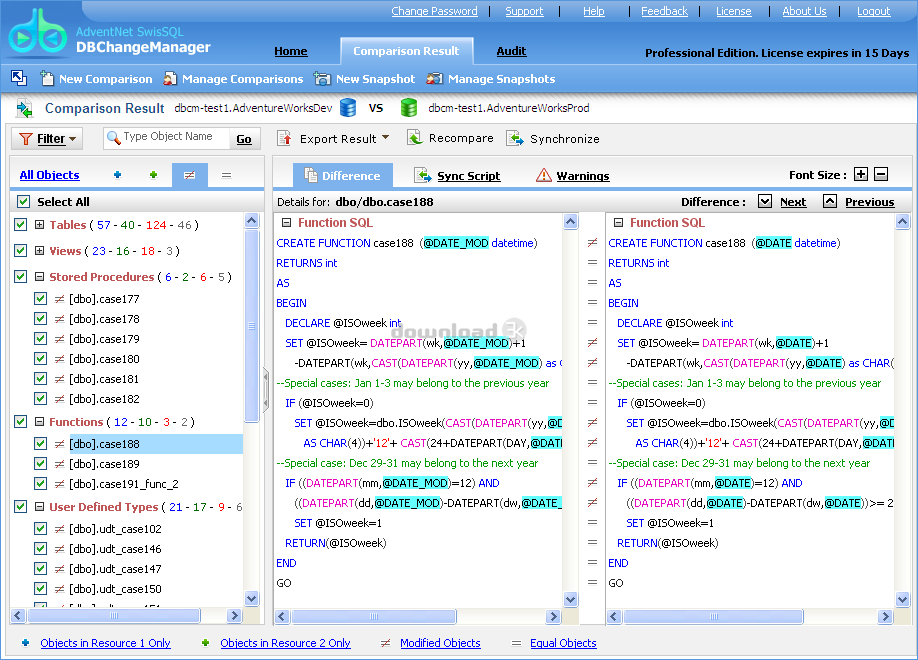Click the Recompare icon

[x=415, y=138]
